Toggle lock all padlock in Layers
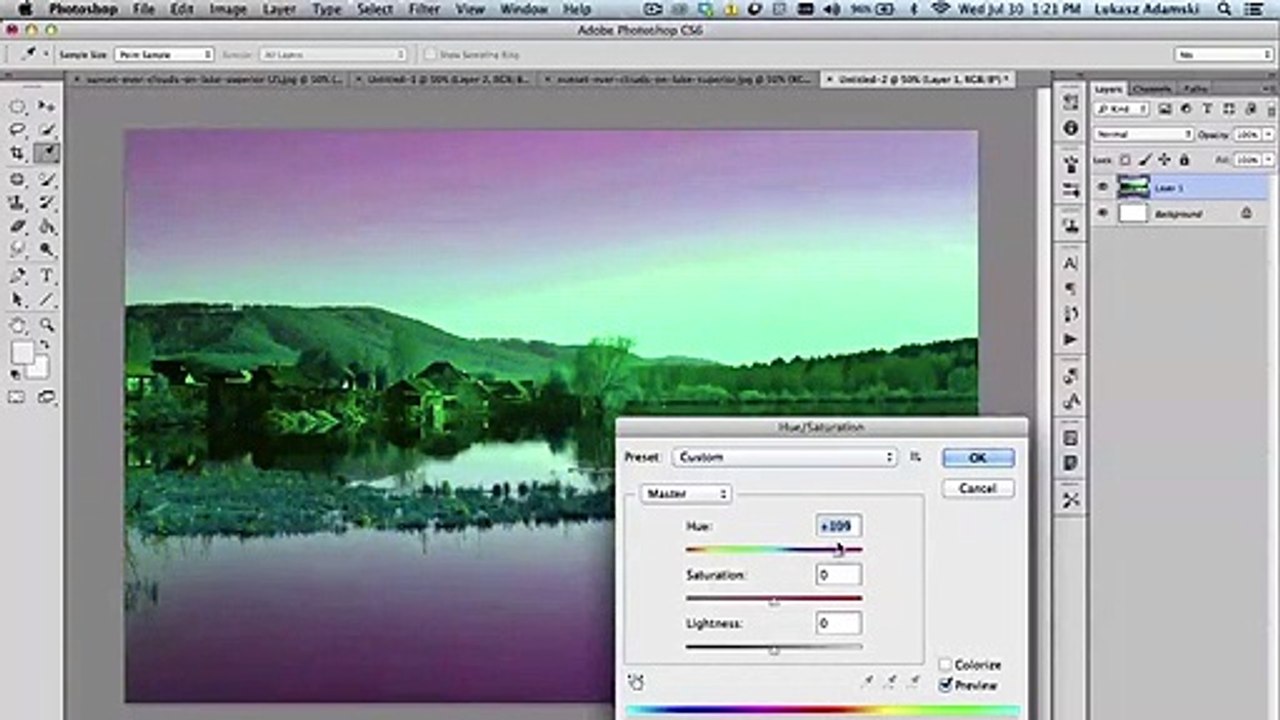1280x720 pixels. point(1184,160)
